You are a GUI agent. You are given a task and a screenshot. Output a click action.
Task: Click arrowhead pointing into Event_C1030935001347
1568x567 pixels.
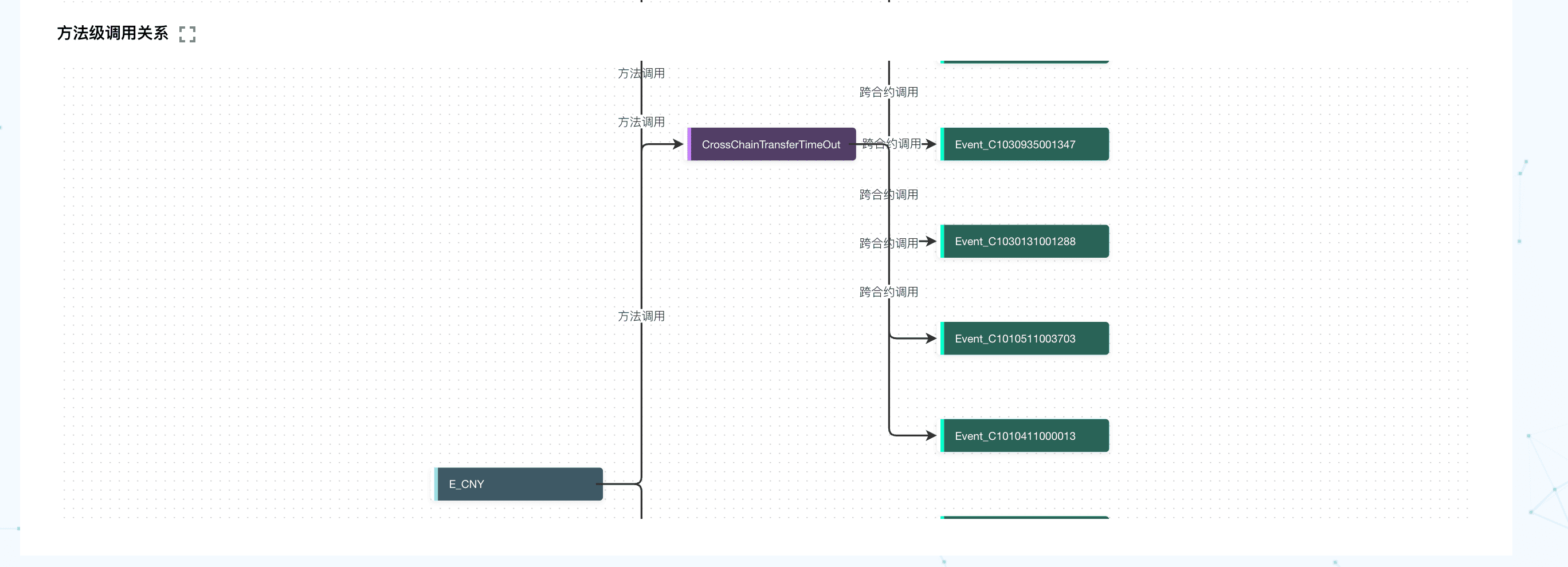tap(930, 144)
